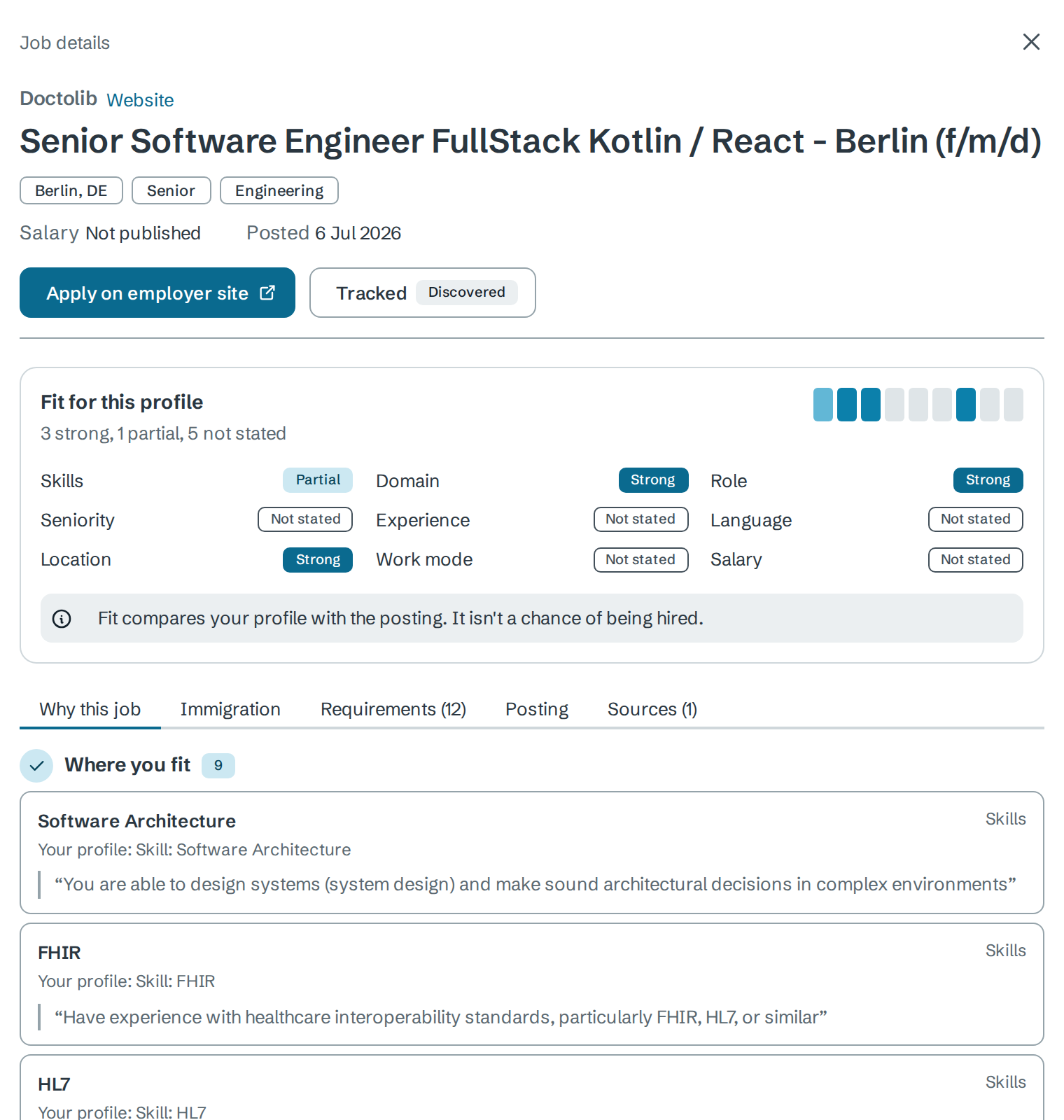Screen dimensions: 1064x1120
Task: Select the Not stated badge for Language
Action: (976, 519)
